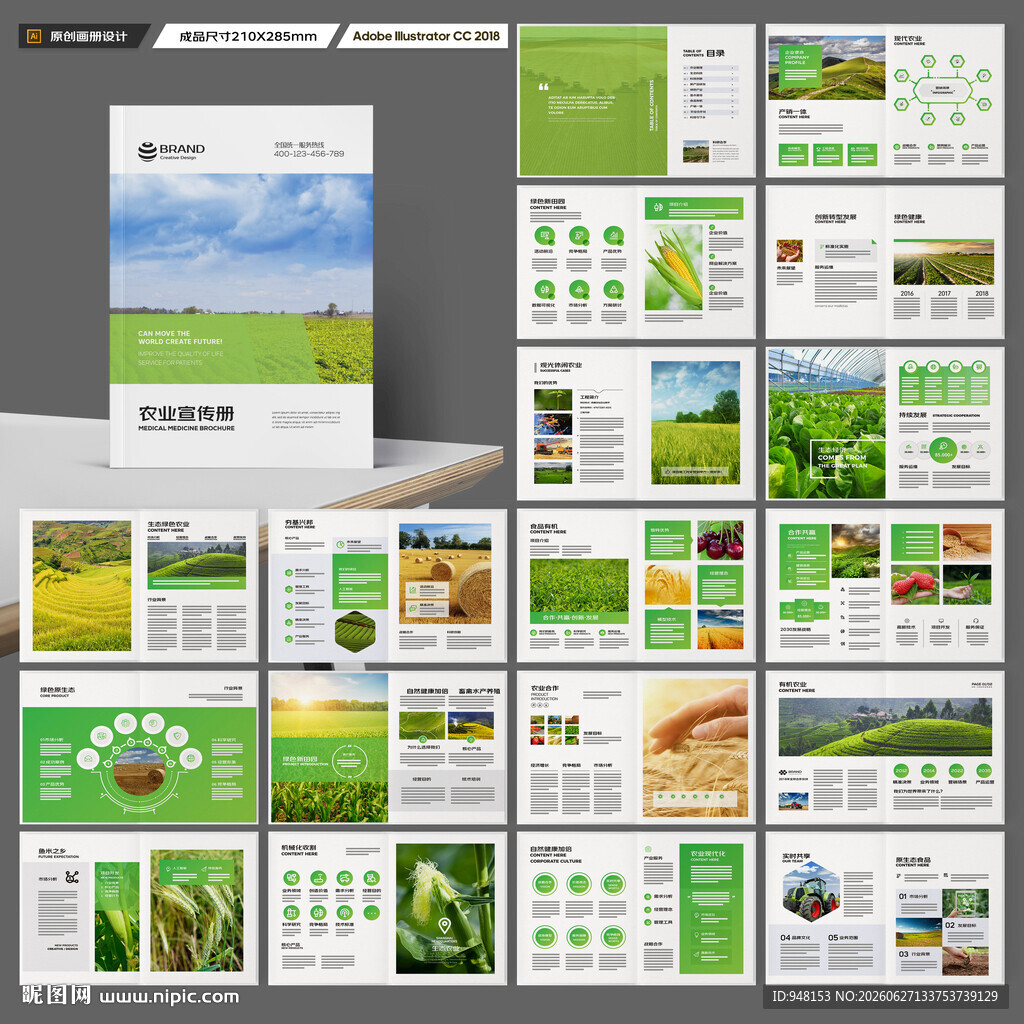Click the hand touching wheat photo
1024x1024 pixels.
click(695, 747)
